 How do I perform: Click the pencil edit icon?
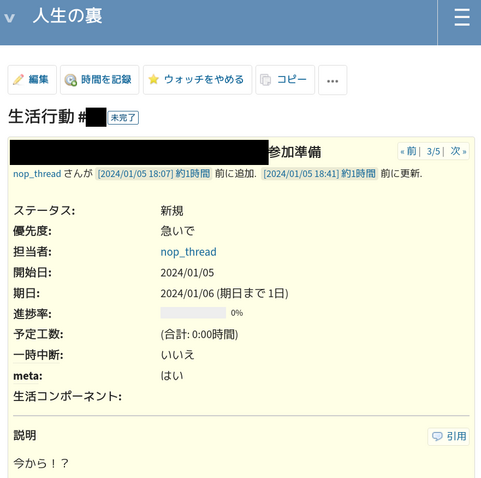click(x=18, y=80)
